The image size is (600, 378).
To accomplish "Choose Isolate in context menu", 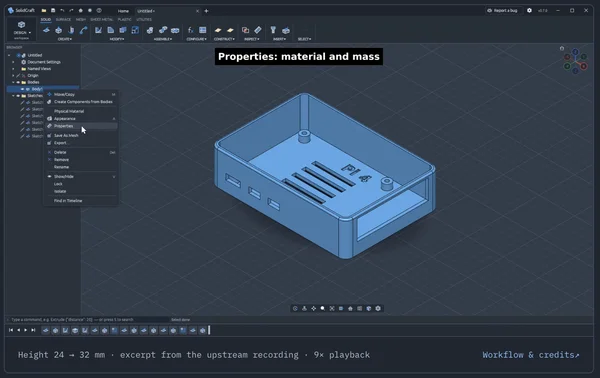I will pyautogui.click(x=81, y=191).
